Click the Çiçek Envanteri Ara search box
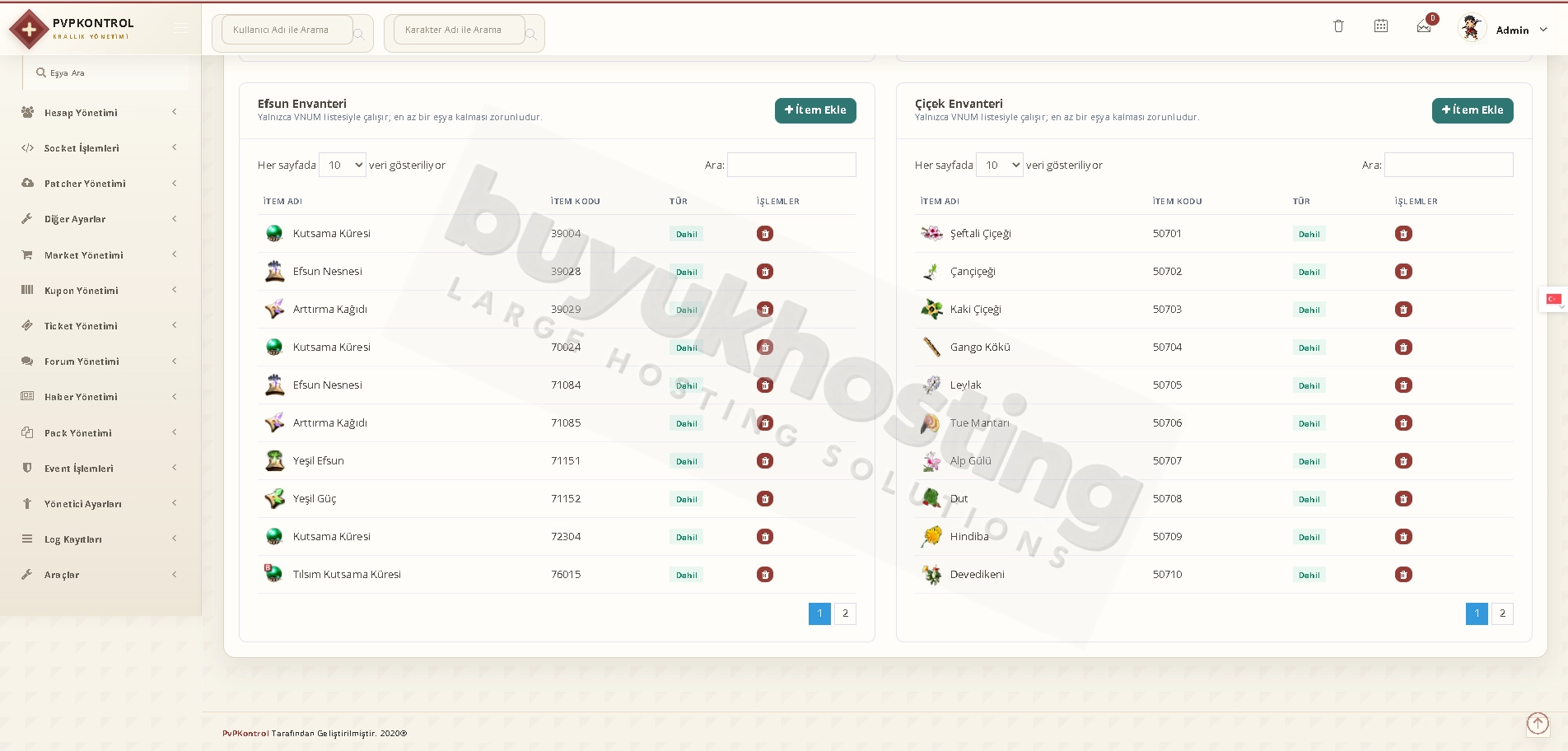1568x751 pixels. (x=1449, y=165)
